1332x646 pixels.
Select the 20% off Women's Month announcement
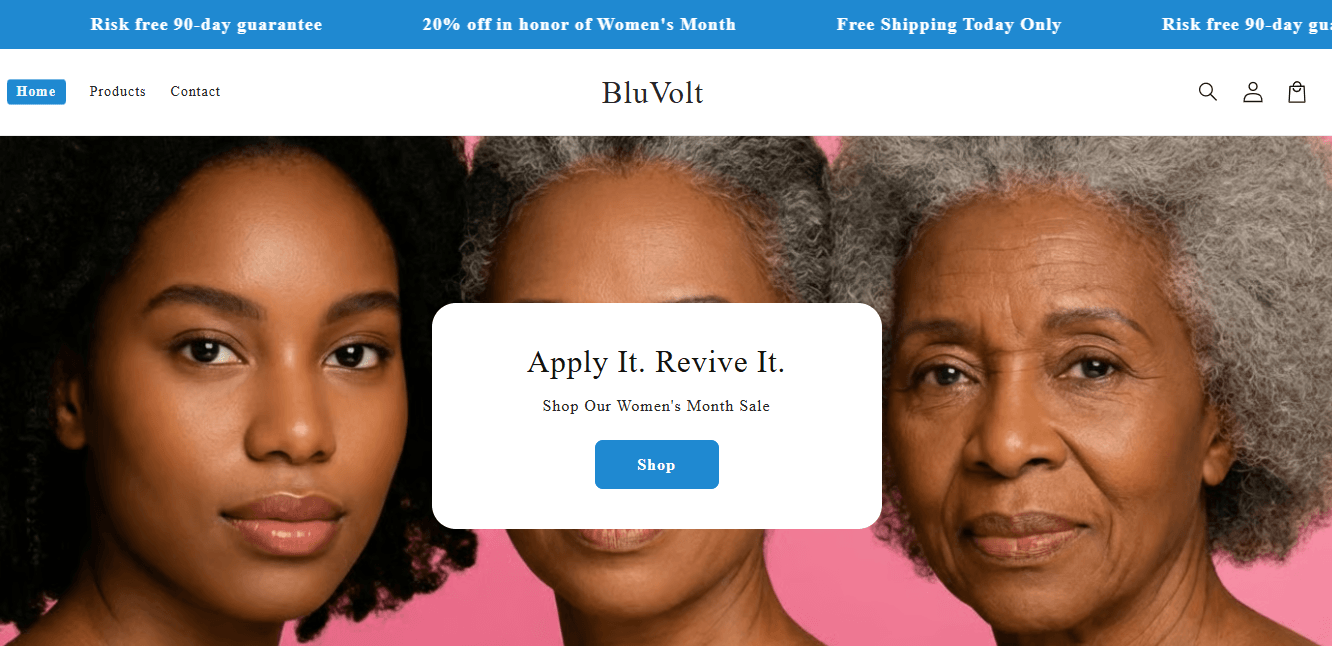579,25
